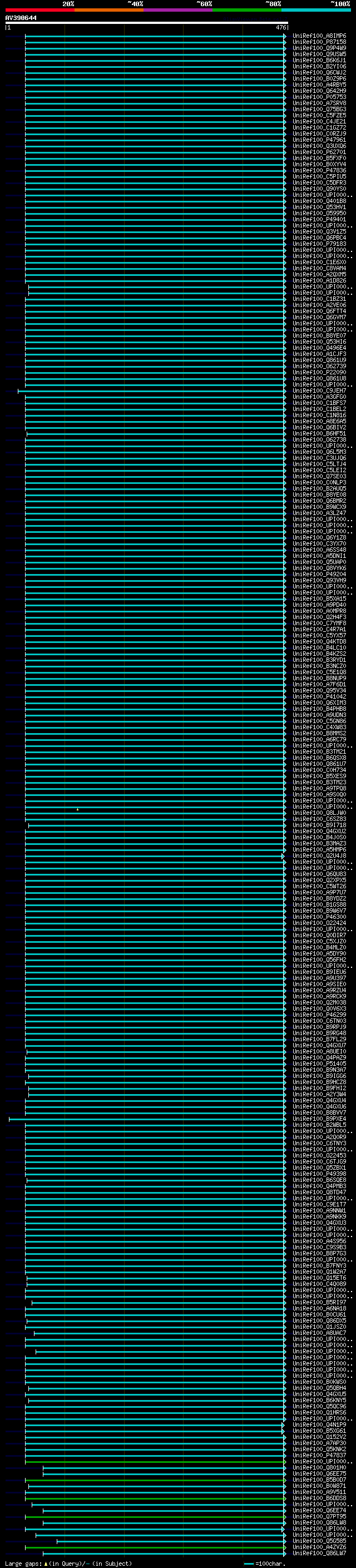Open hit UniRef100_Q9P4W9
Viewport: 356px width, 1568px height.
319,48
